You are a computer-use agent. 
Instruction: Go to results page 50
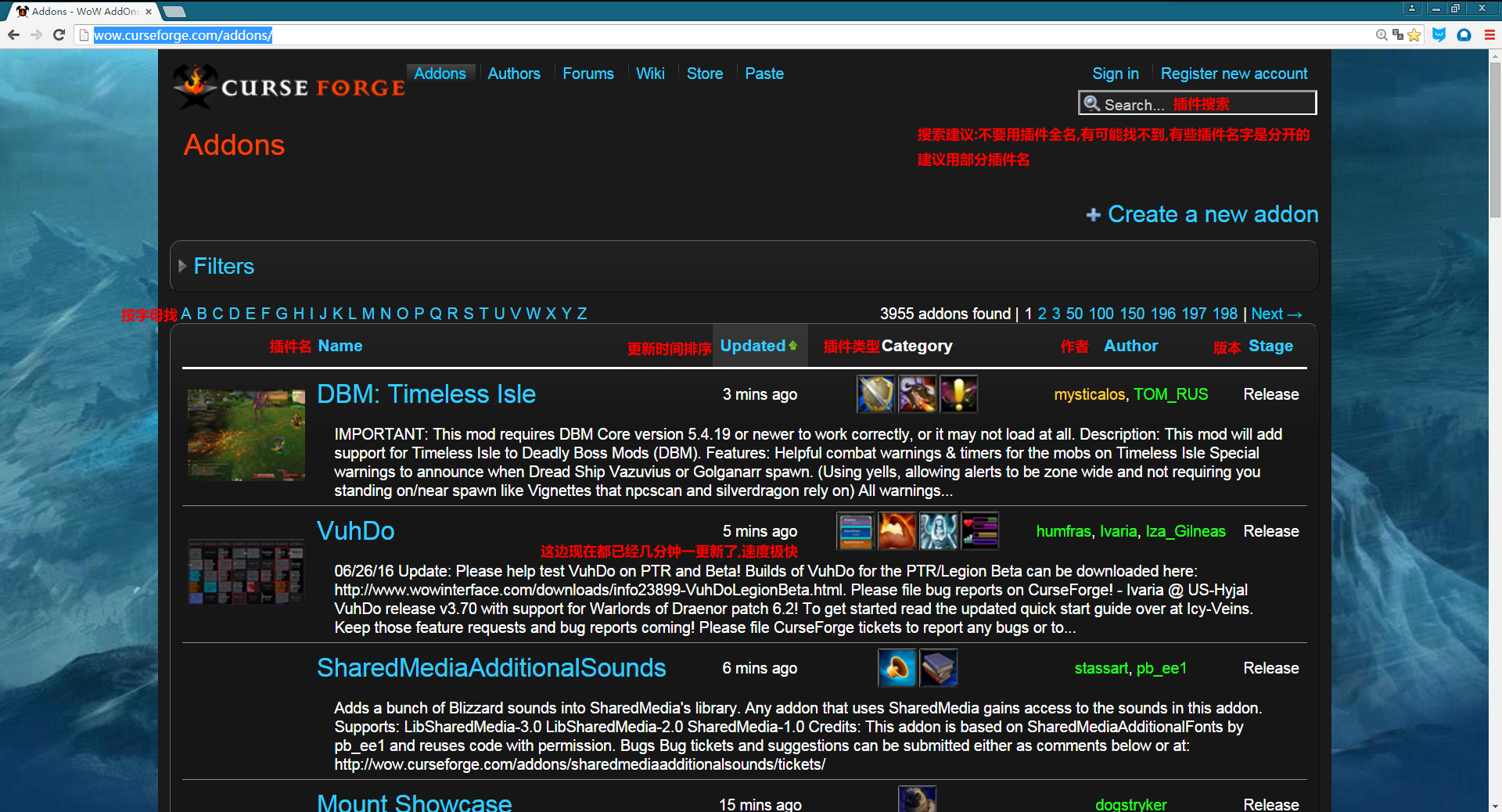point(1074,314)
